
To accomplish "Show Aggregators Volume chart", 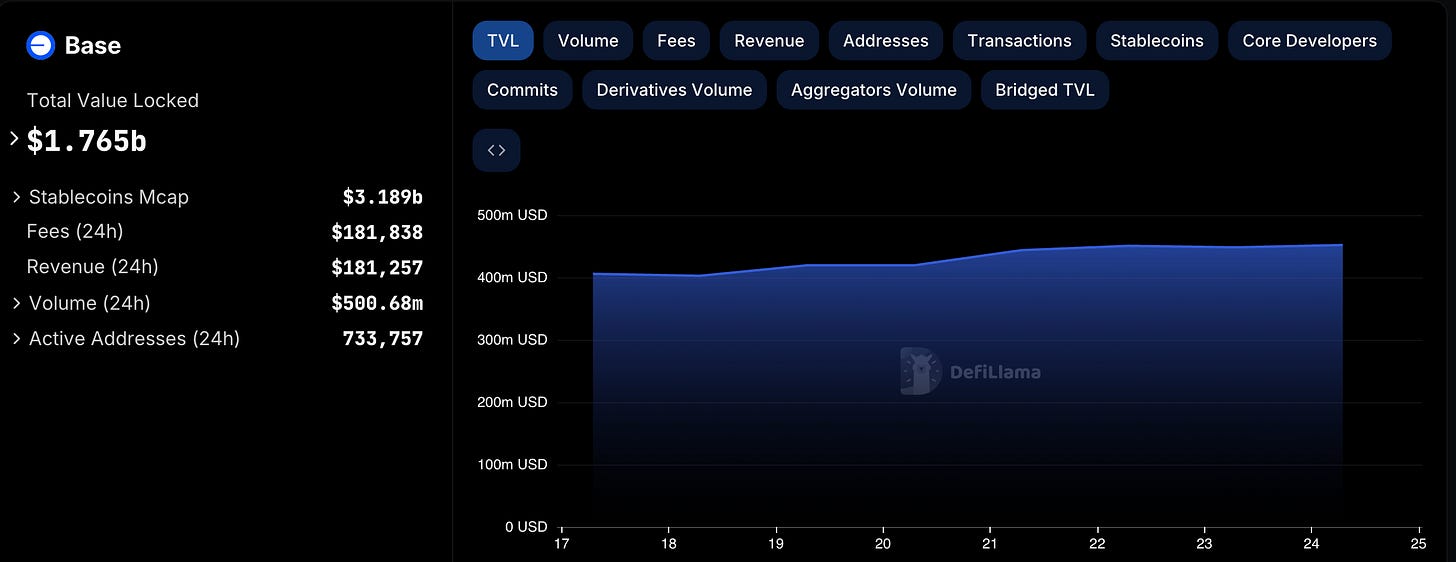I will point(874,90).
